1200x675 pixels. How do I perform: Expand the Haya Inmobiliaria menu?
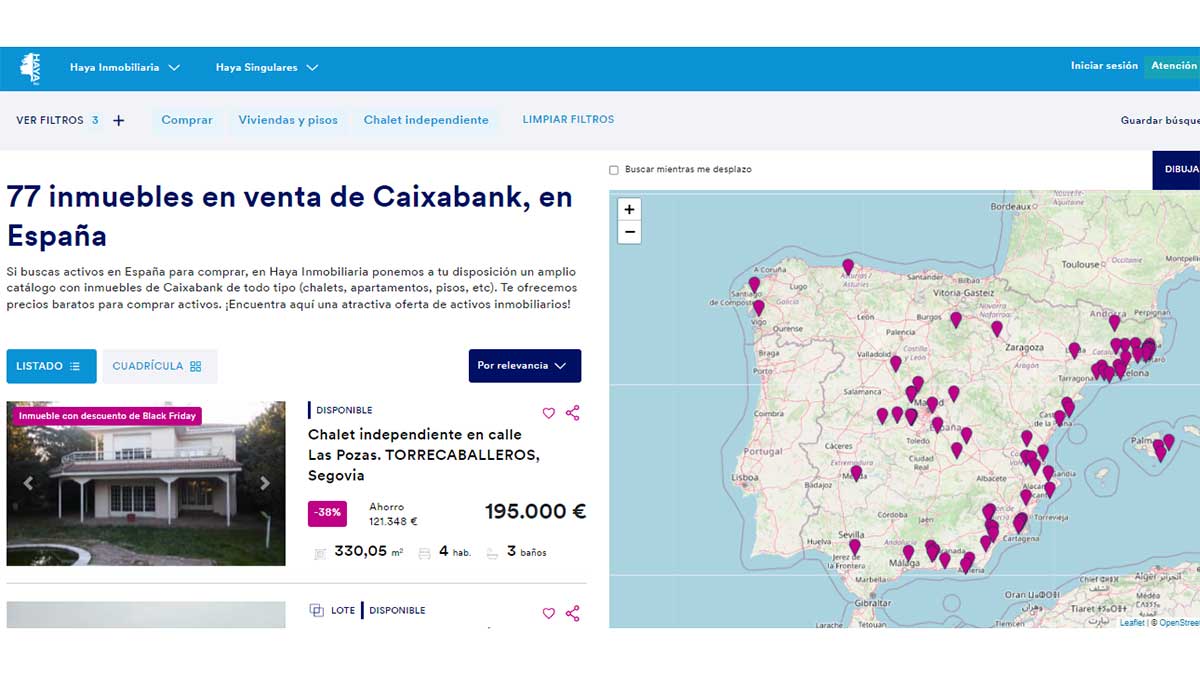pos(125,68)
